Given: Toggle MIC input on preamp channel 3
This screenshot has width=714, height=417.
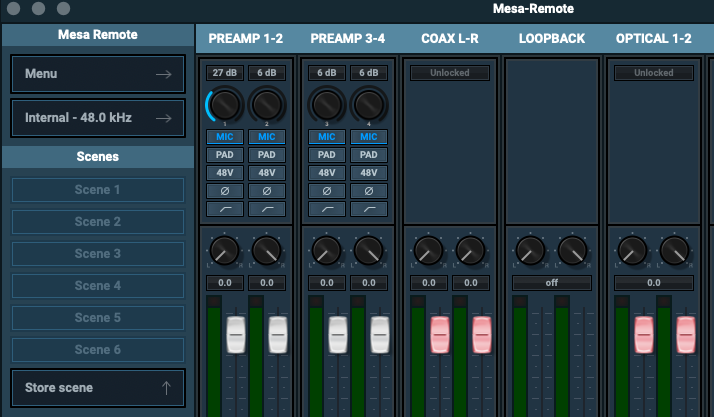Looking at the screenshot, I should click(x=326, y=137).
